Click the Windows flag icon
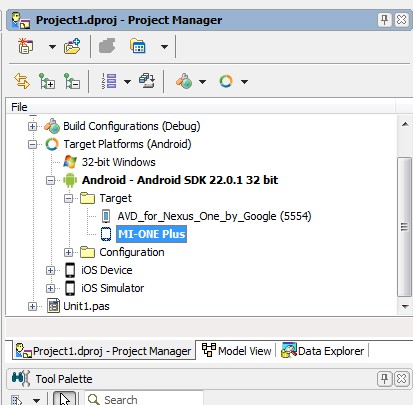This screenshot has width=413, height=405. (x=70, y=162)
